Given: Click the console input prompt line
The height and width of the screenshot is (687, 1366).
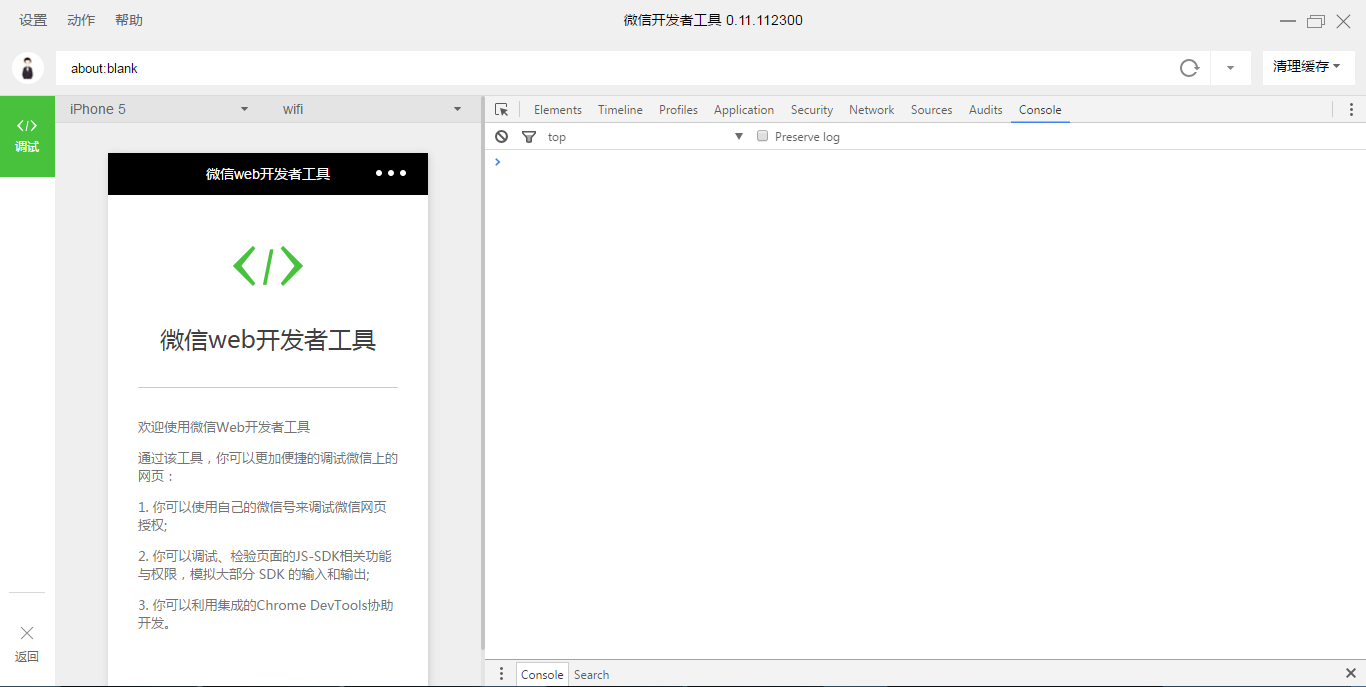Looking at the screenshot, I should point(925,162).
